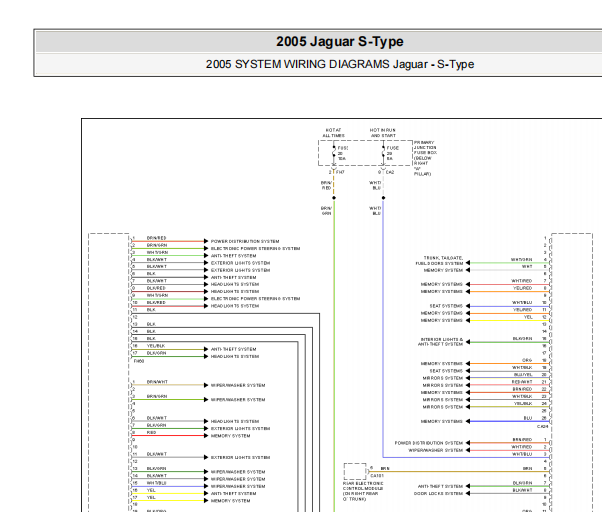Click the "2005 Jaguar S-Type" title
The height and width of the screenshot is (512, 602).
click(339, 41)
